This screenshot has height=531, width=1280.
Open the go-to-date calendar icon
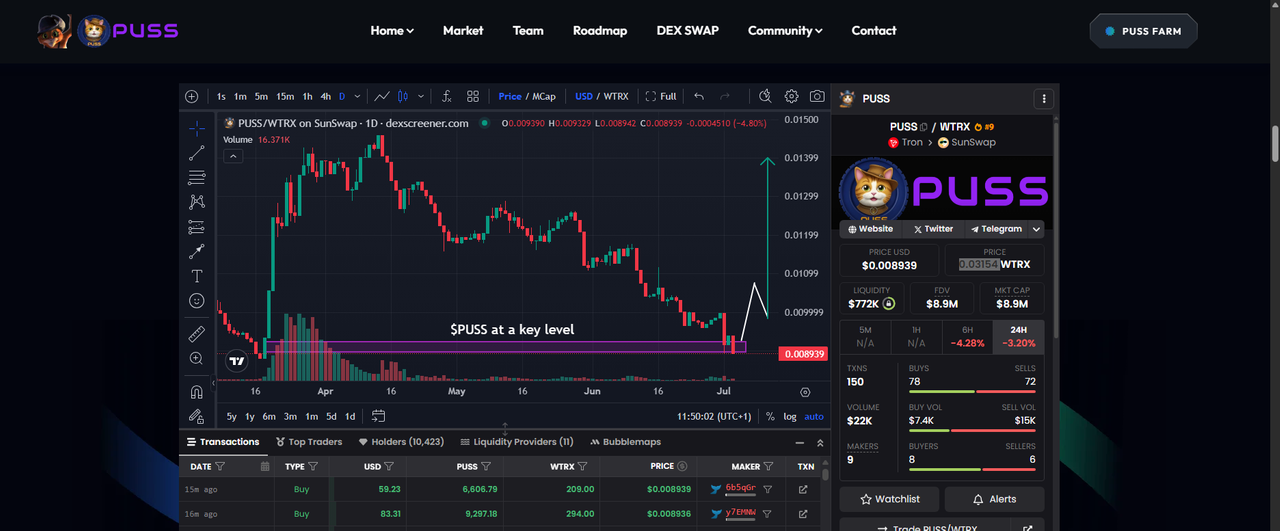(379, 416)
